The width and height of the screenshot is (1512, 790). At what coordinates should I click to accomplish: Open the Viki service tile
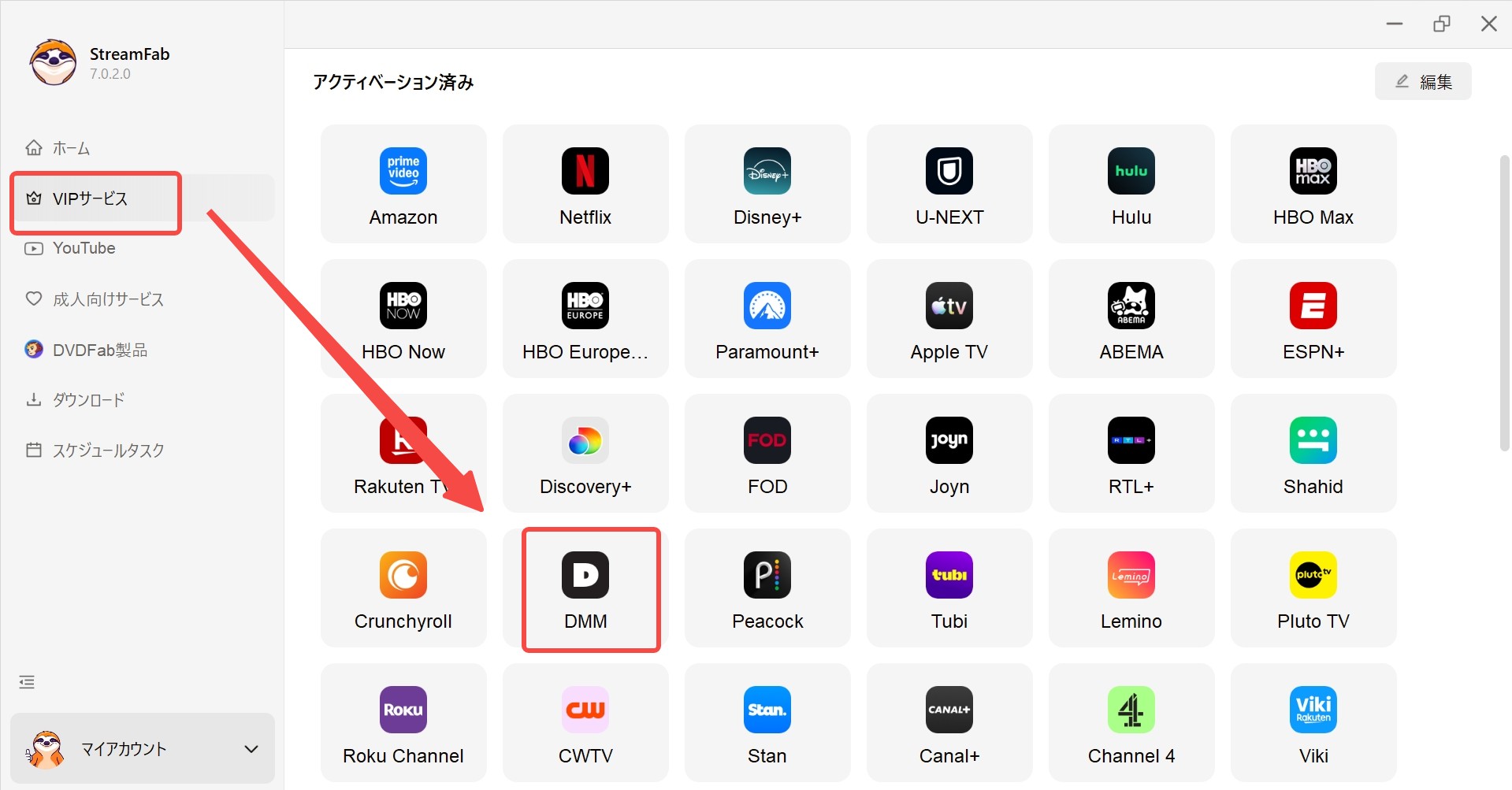(1313, 722)
